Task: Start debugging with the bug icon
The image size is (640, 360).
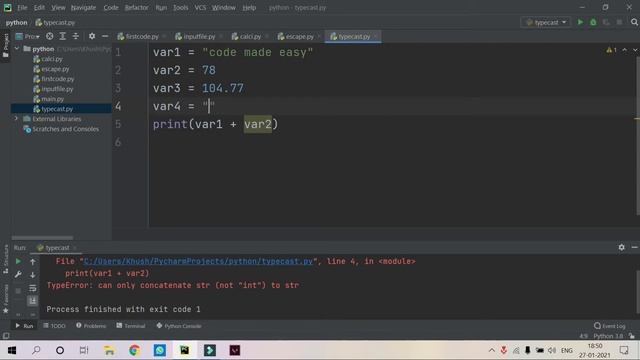Action: tap(593, 22)
